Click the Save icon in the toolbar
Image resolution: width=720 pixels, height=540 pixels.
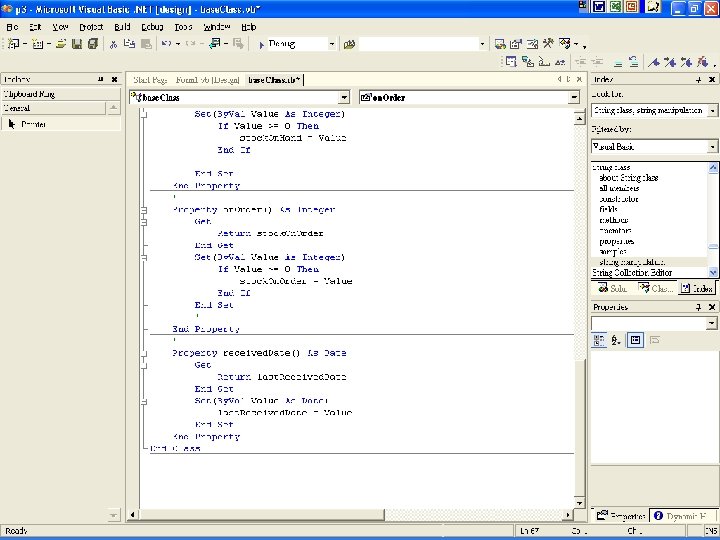point(78,44)
